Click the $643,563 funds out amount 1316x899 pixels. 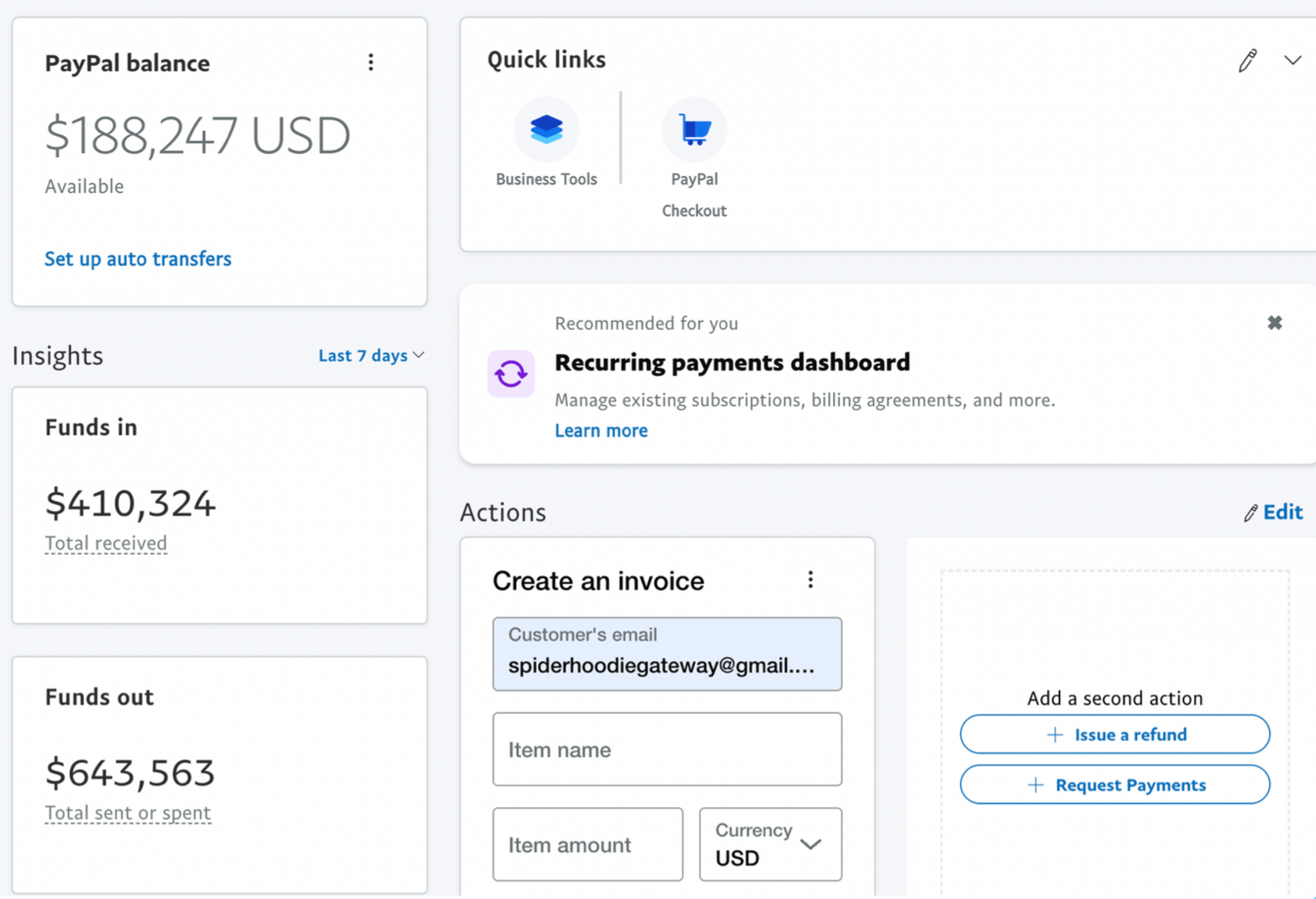(130, 772)
